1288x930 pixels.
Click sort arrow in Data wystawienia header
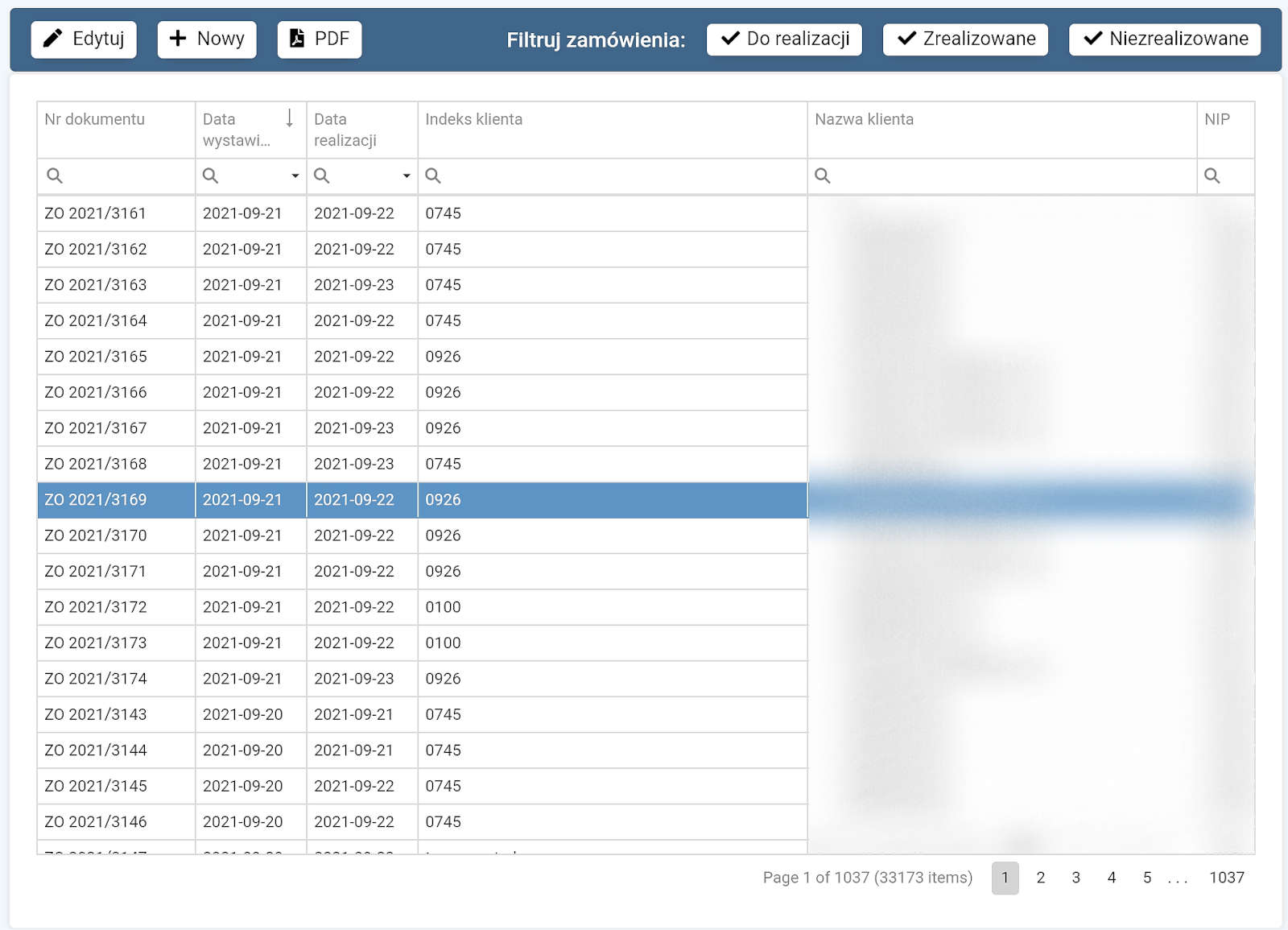(x=290, y=119)
